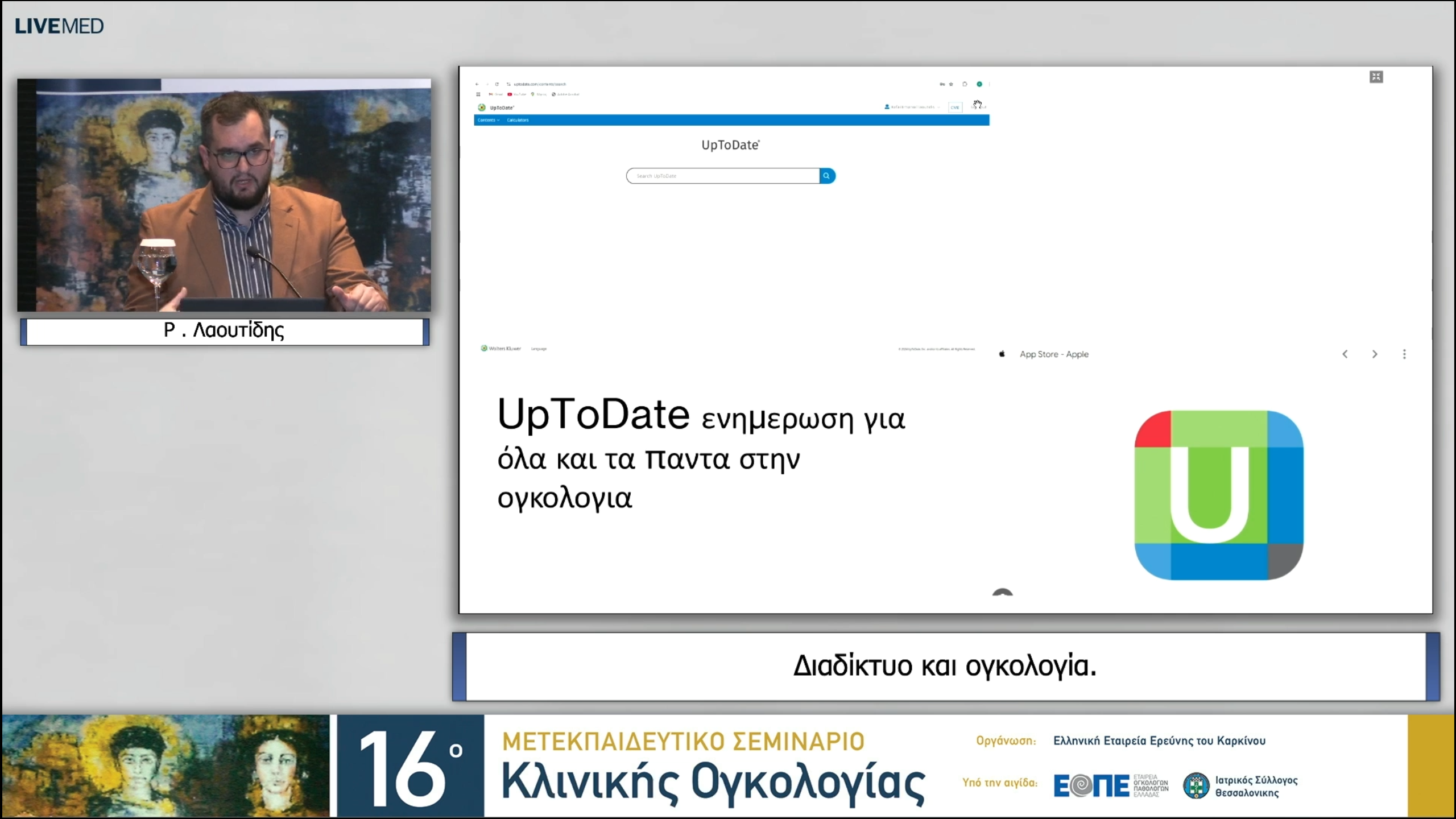Bookmark page with the star icon
The width and height of the screenshot is (1456, 819).
(x=951, y=84)
